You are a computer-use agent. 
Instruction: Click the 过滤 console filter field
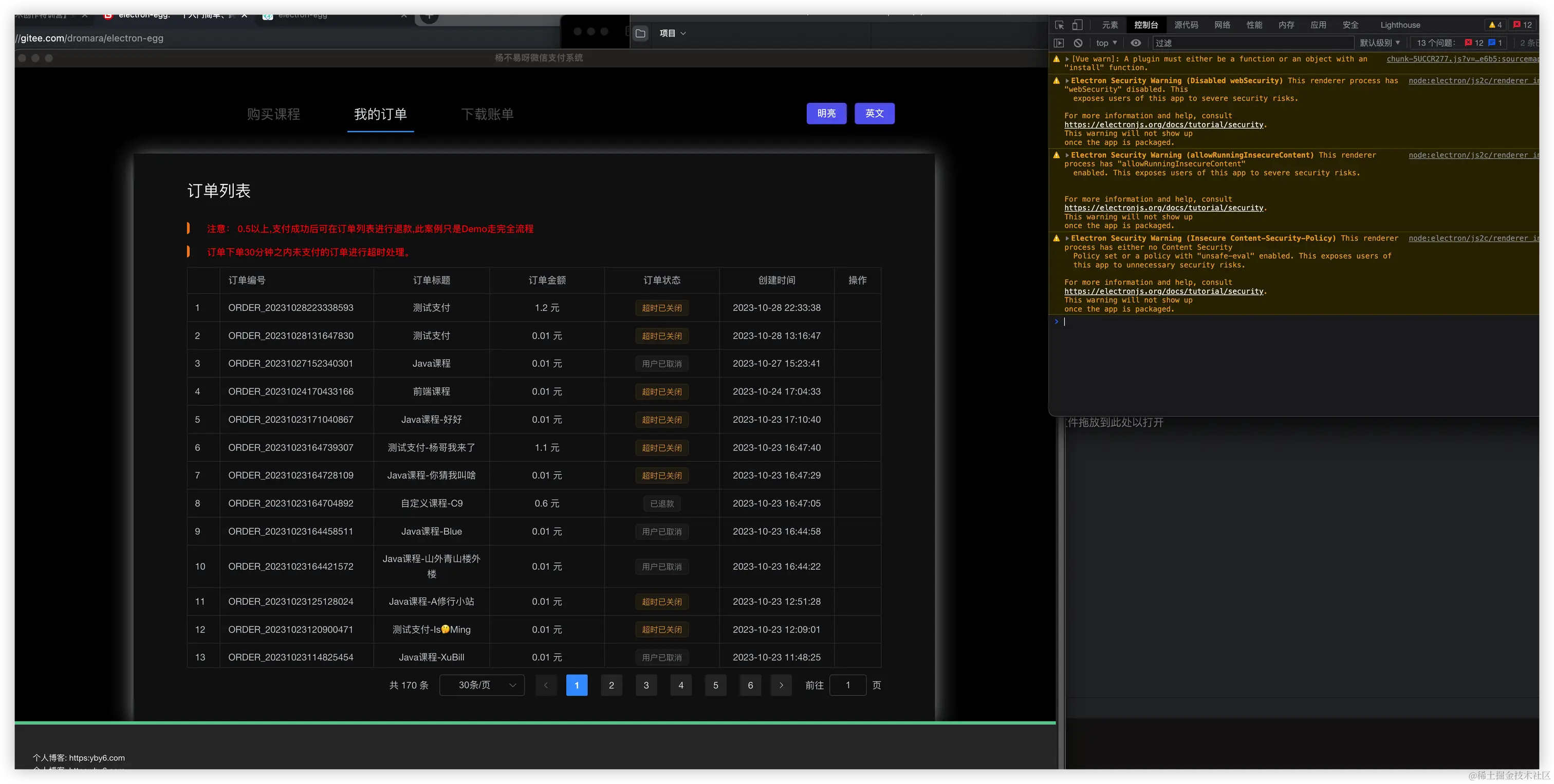[x=1252, y=43]
